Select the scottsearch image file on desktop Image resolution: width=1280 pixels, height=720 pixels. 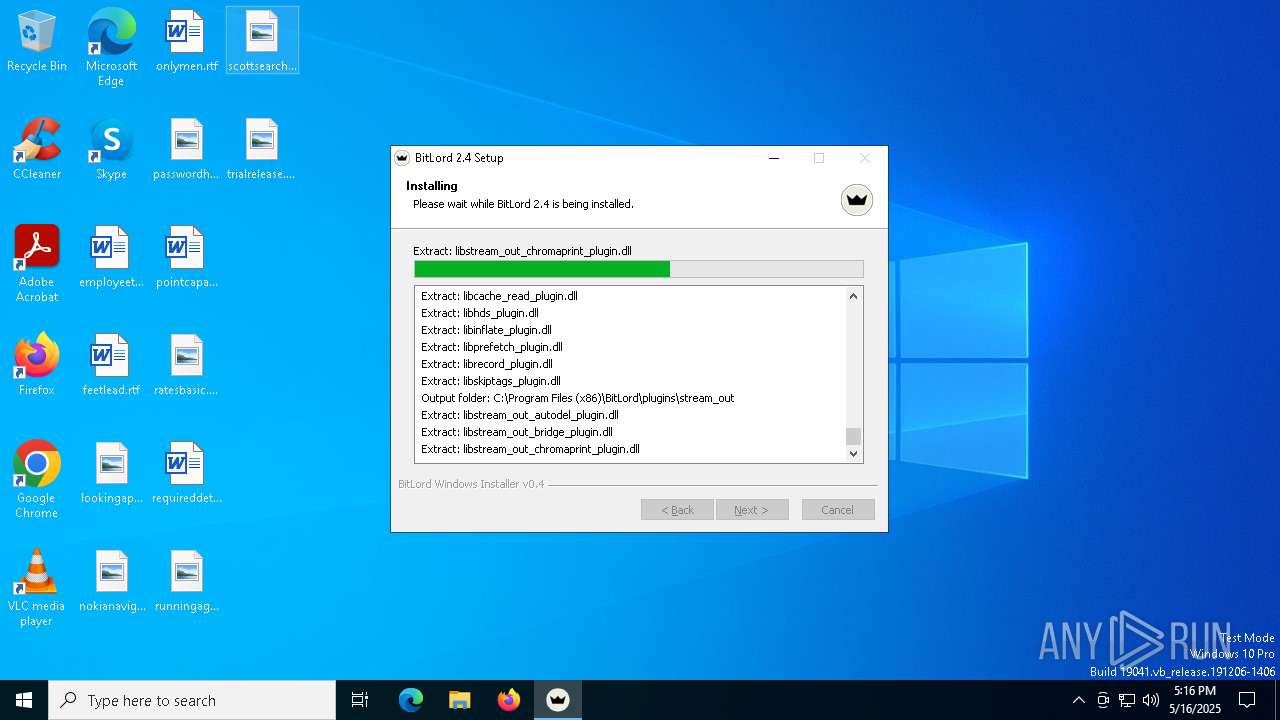(262, 42)
